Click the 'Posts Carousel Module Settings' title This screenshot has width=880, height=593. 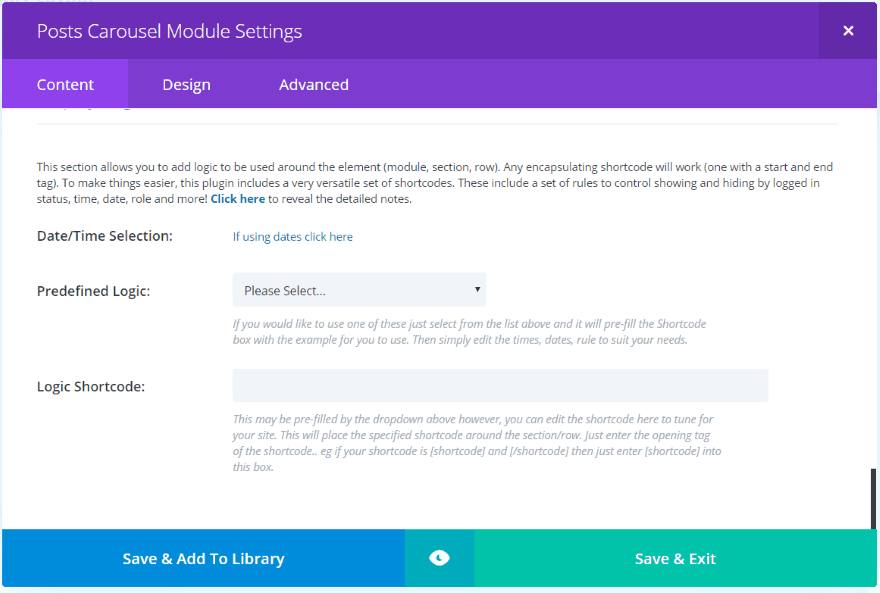coord(169,31)
